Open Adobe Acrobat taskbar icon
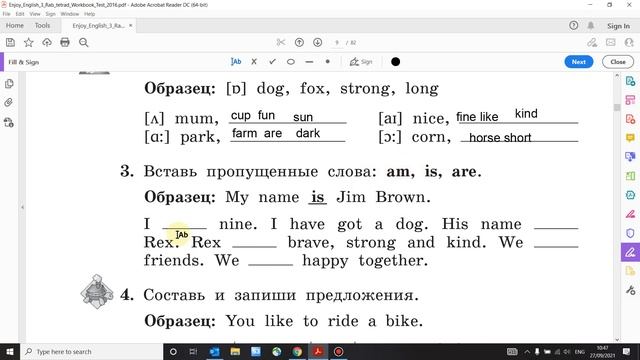640x360 pixels. tap(318, 351)
